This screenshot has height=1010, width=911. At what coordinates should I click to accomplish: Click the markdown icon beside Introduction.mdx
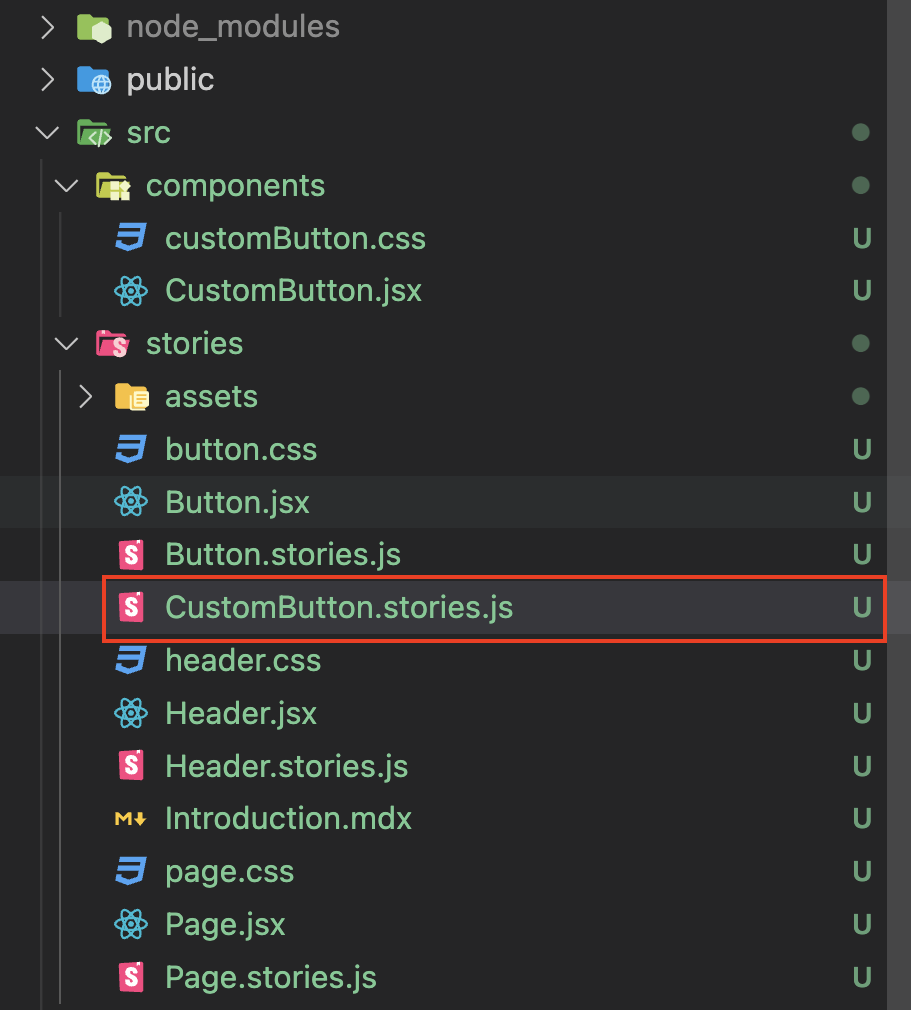click(x=131, y=819)
